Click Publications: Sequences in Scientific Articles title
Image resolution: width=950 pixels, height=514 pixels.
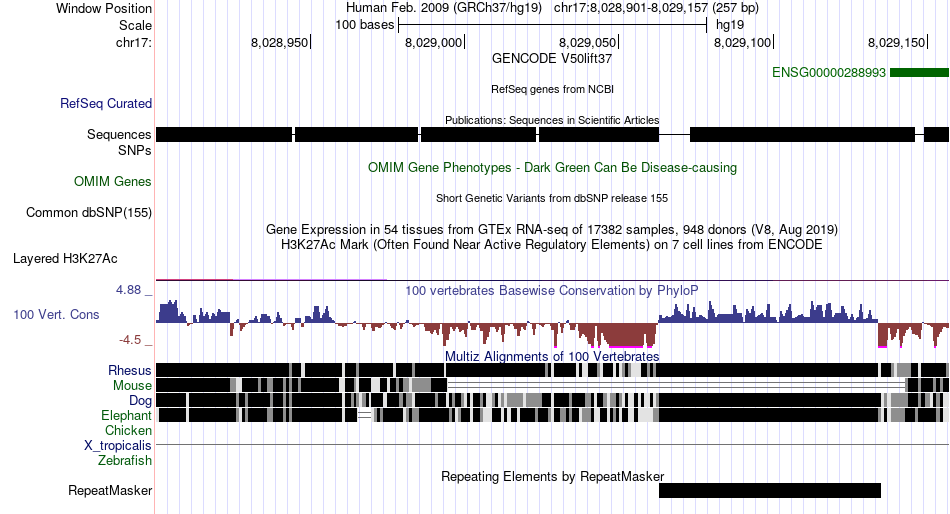pyautogui.click(x=552, y=120)
